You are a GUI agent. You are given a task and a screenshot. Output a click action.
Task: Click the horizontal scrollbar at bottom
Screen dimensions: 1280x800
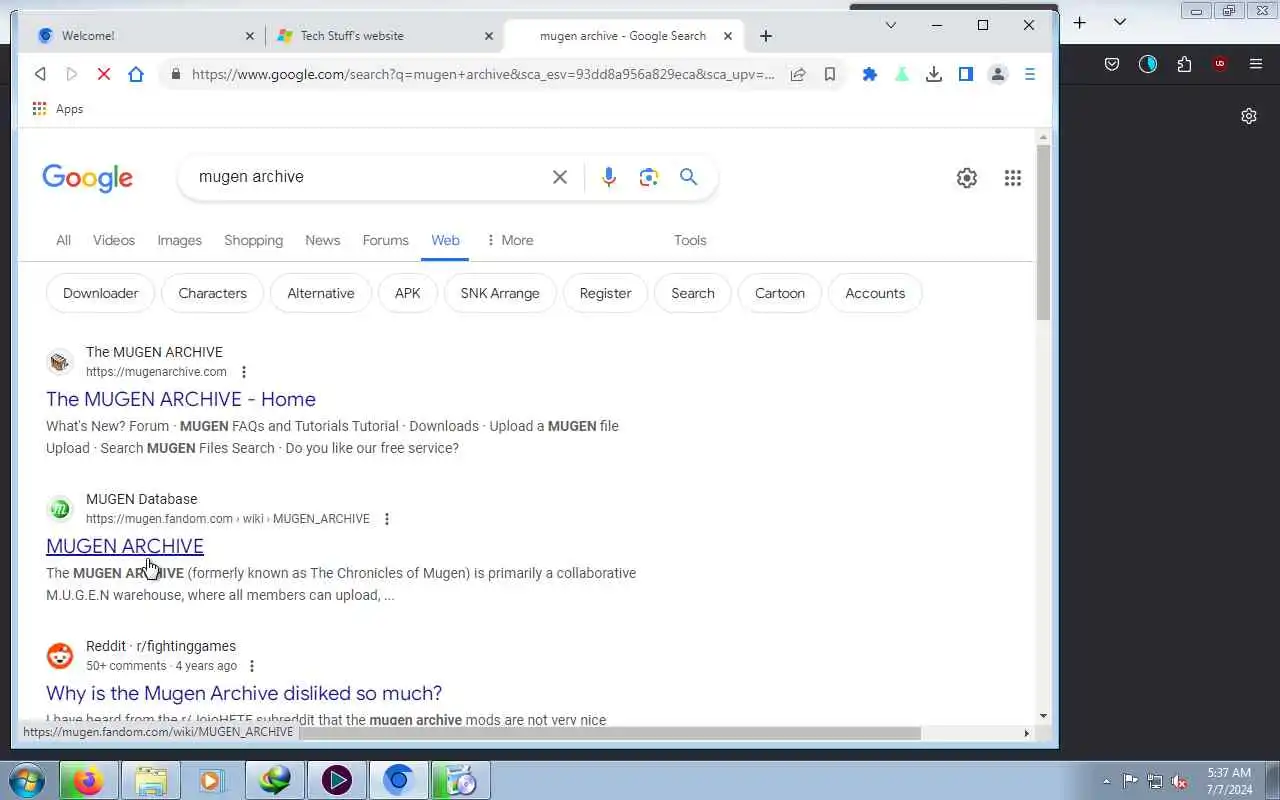[610, 733]
